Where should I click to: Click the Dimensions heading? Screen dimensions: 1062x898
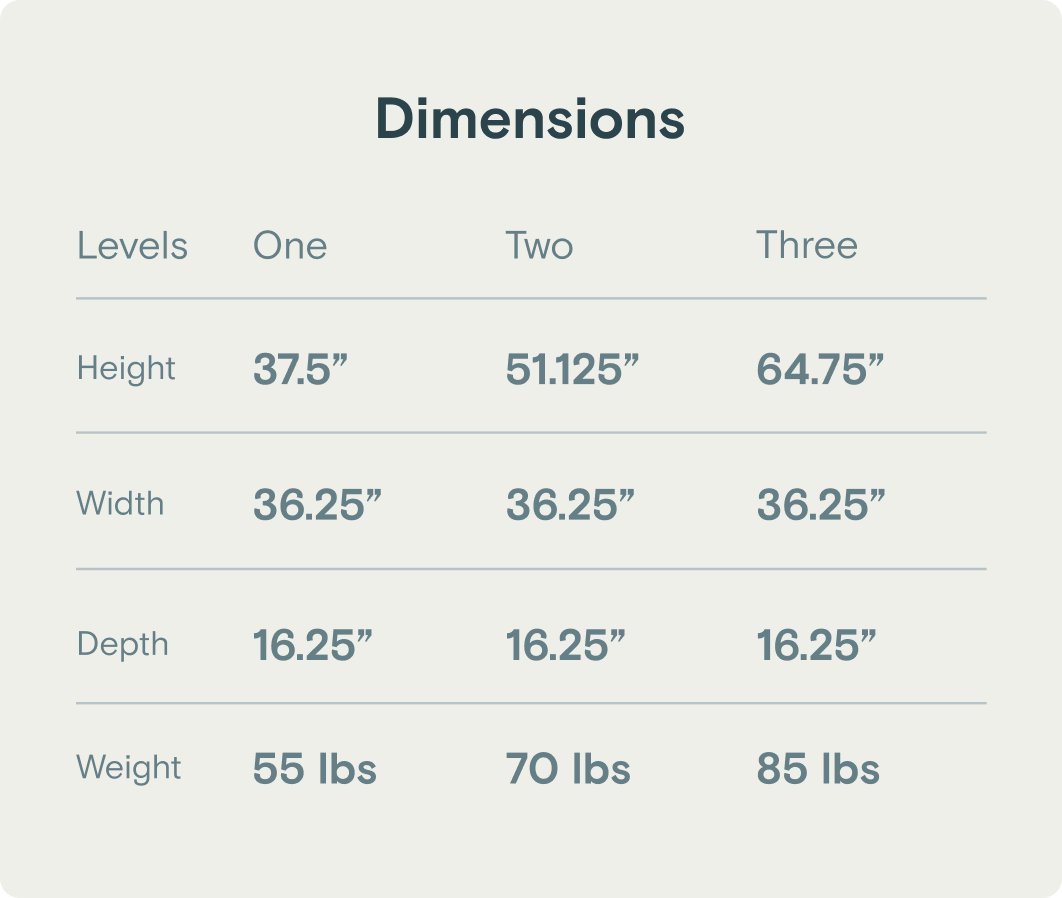(530, 119)
